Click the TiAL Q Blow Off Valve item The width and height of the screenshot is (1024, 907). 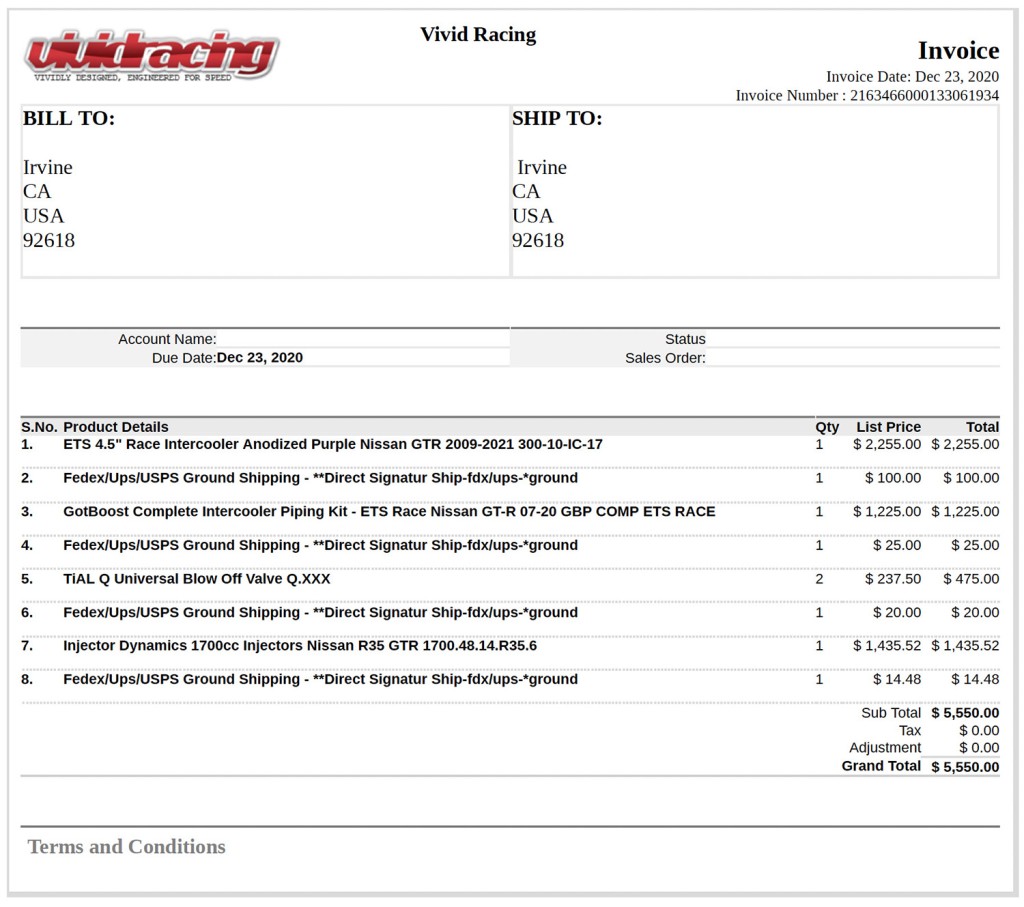pos(196,579)
